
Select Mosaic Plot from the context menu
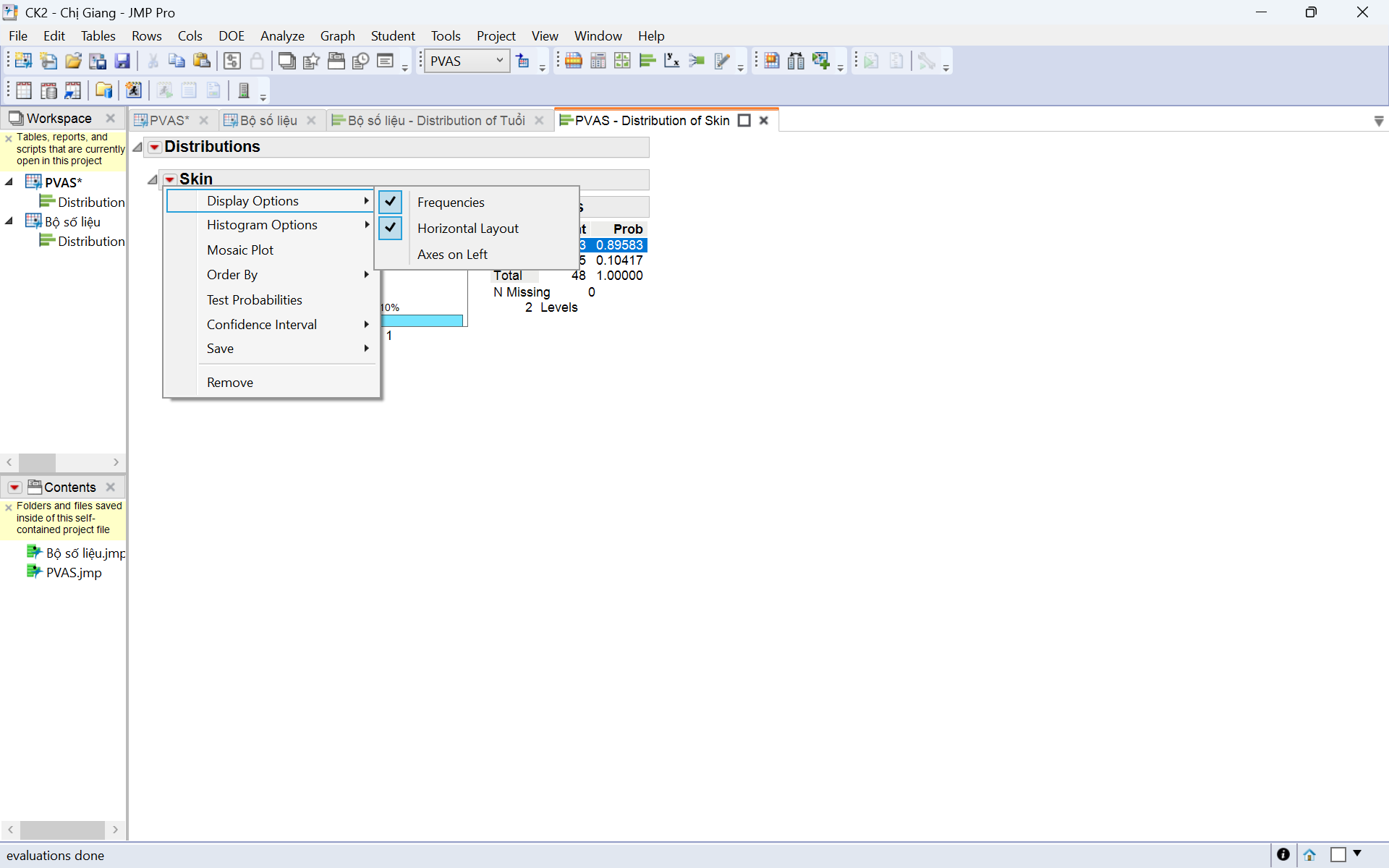tap(239, 250)
